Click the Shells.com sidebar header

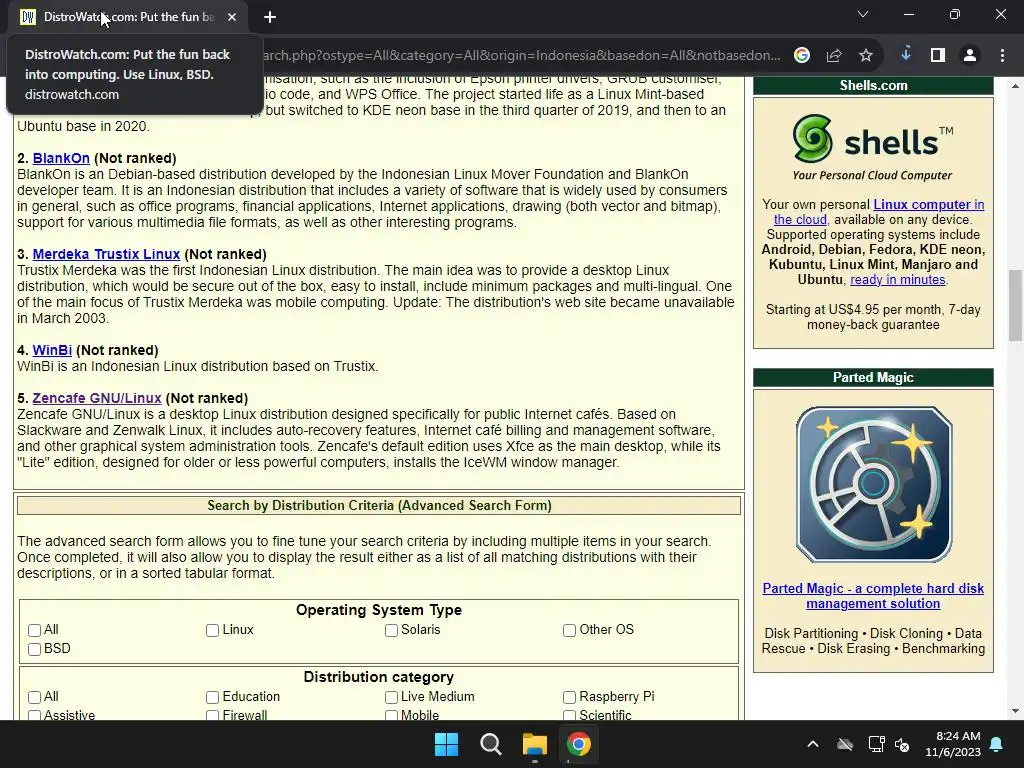click(873, 86)
